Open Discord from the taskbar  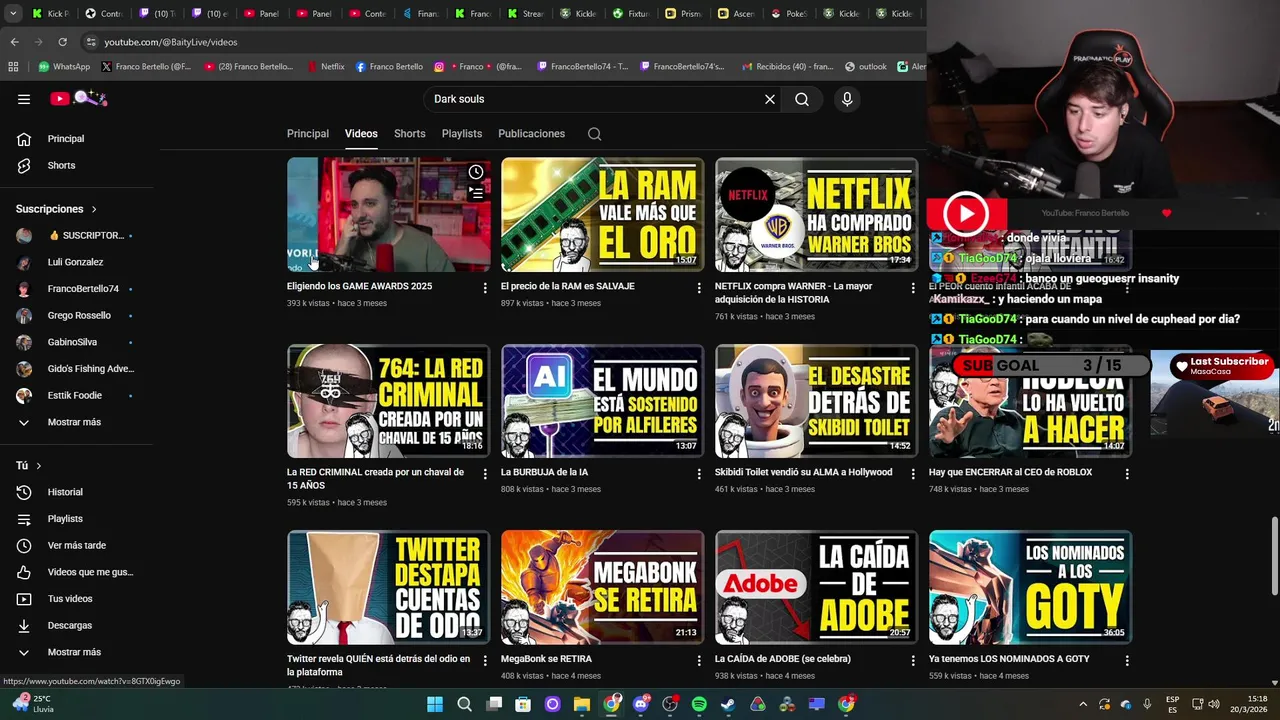click(641, 704)
